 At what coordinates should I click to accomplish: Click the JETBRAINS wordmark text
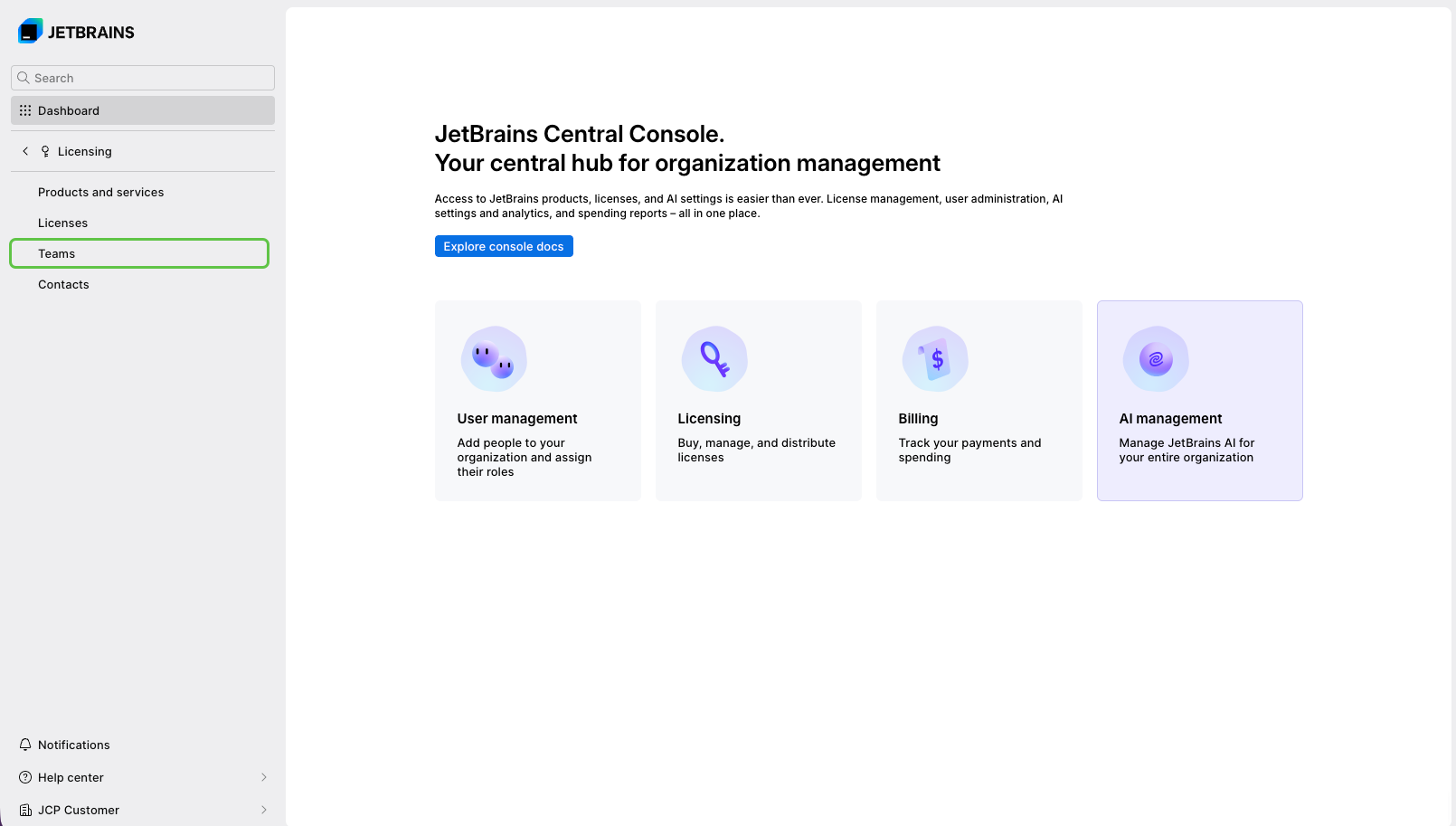coord(91,33)
